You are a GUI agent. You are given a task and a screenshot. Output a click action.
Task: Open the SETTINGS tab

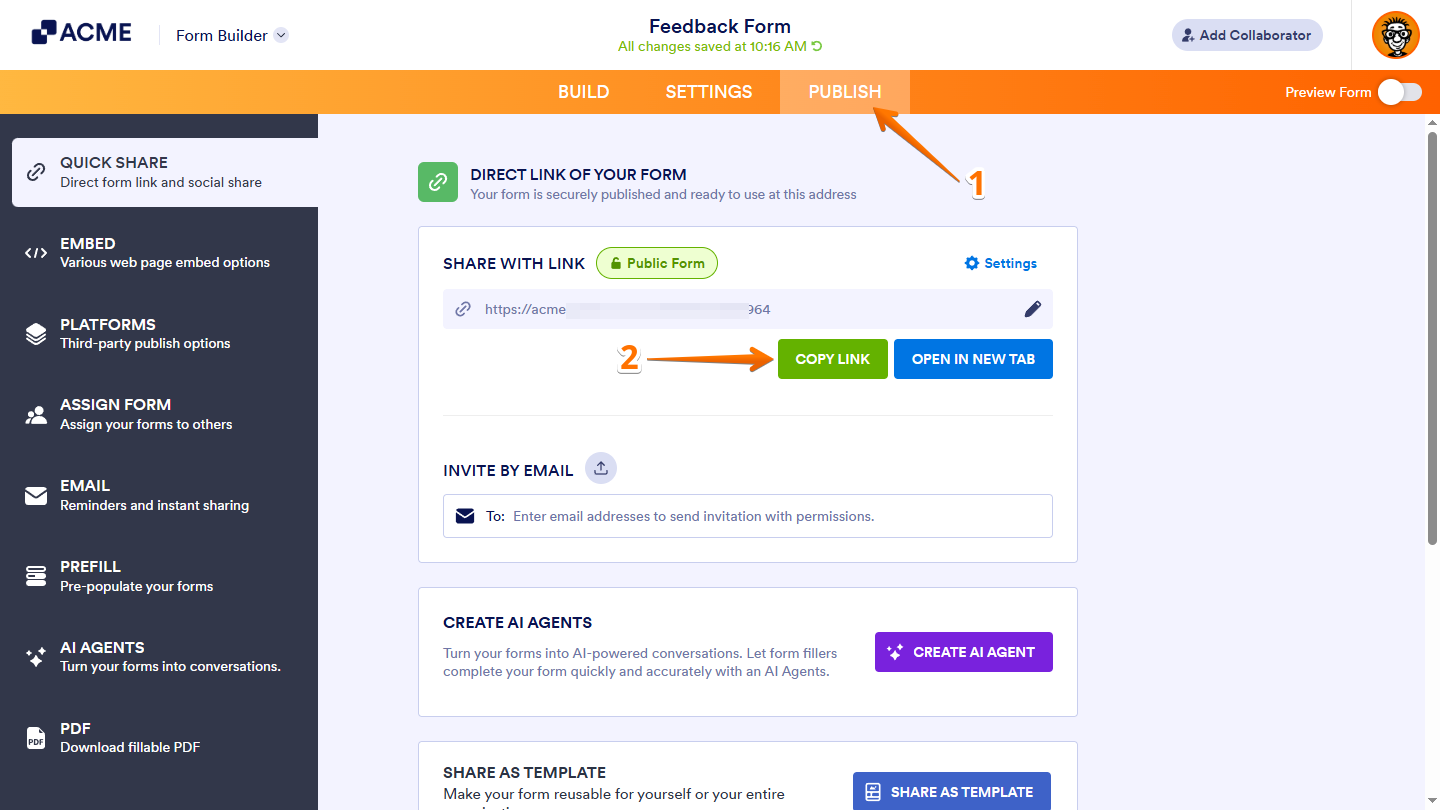[x=708, y=92]
